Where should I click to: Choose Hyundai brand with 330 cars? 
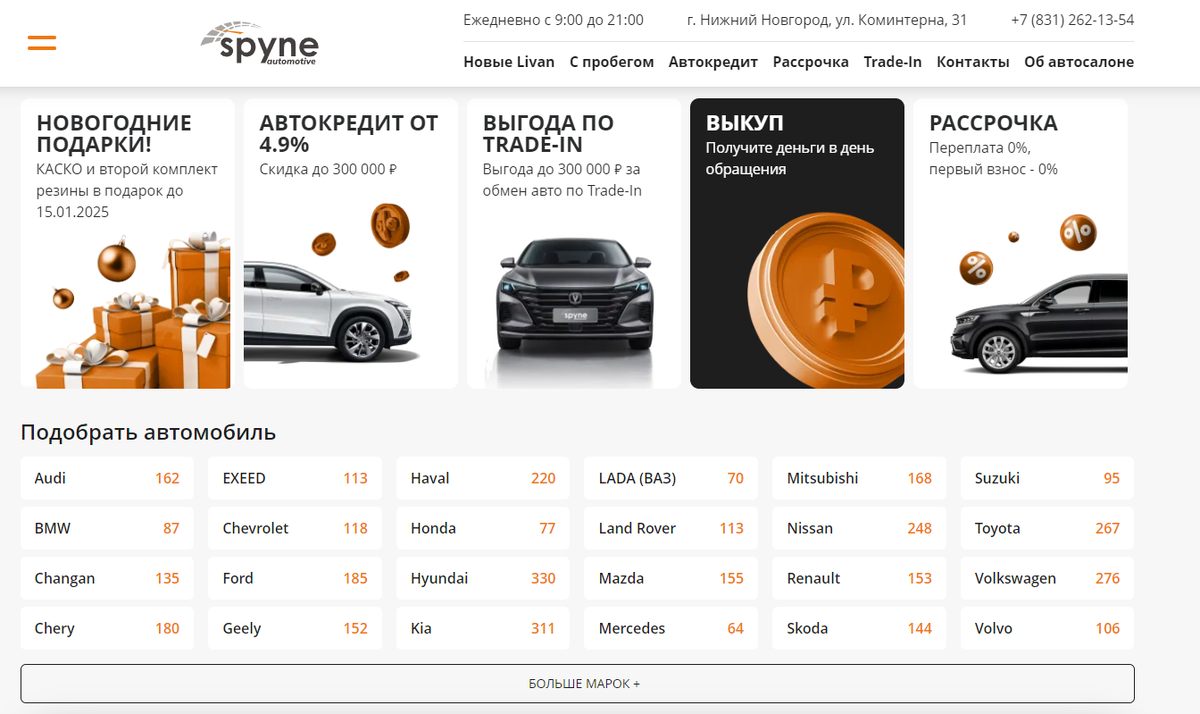483,578
